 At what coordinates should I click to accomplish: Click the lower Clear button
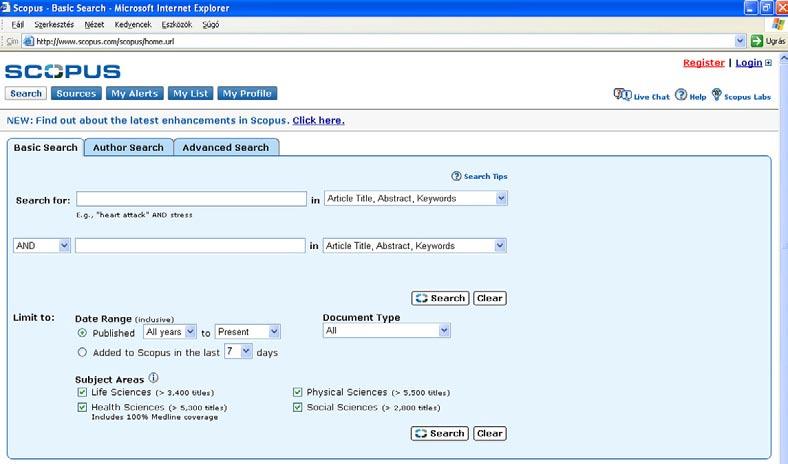click(489, 433)
